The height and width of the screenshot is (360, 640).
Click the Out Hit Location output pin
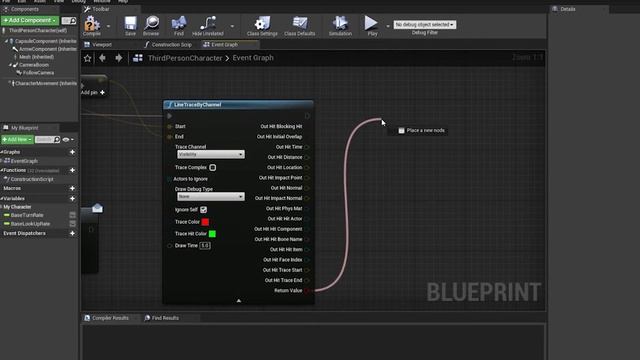click(307, 167)
